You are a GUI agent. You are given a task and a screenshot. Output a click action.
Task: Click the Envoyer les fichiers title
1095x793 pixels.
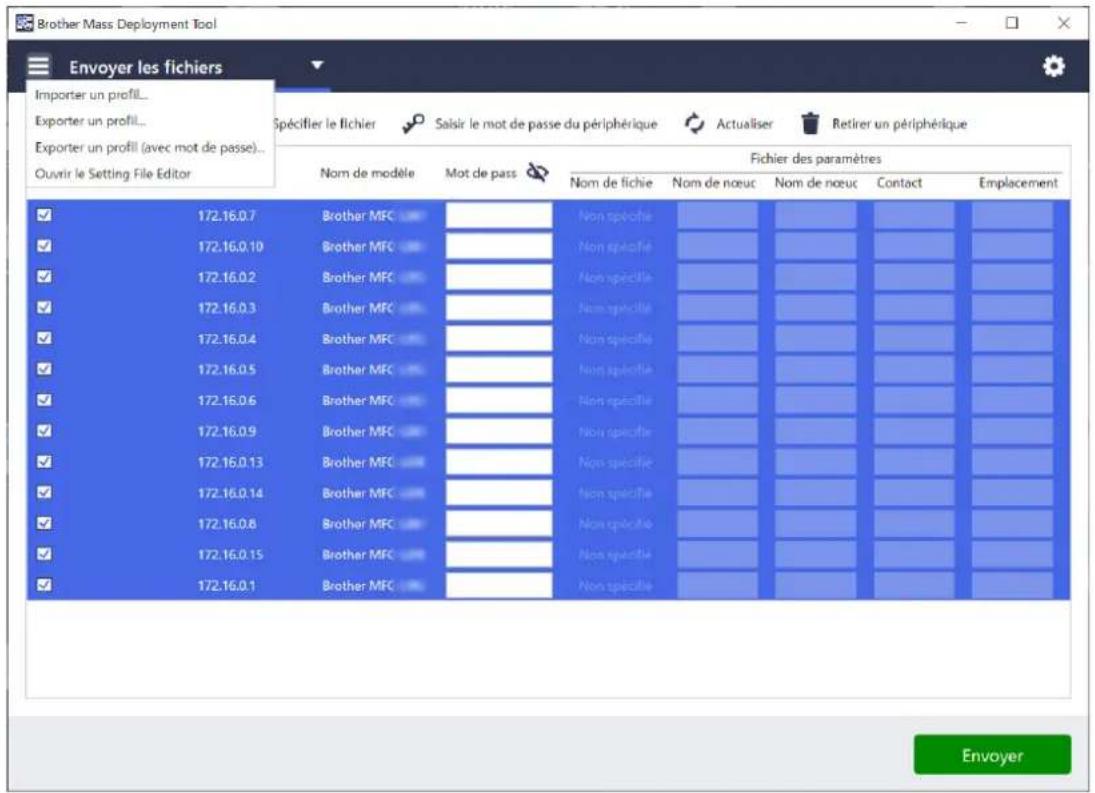click(x=145, y=67)
